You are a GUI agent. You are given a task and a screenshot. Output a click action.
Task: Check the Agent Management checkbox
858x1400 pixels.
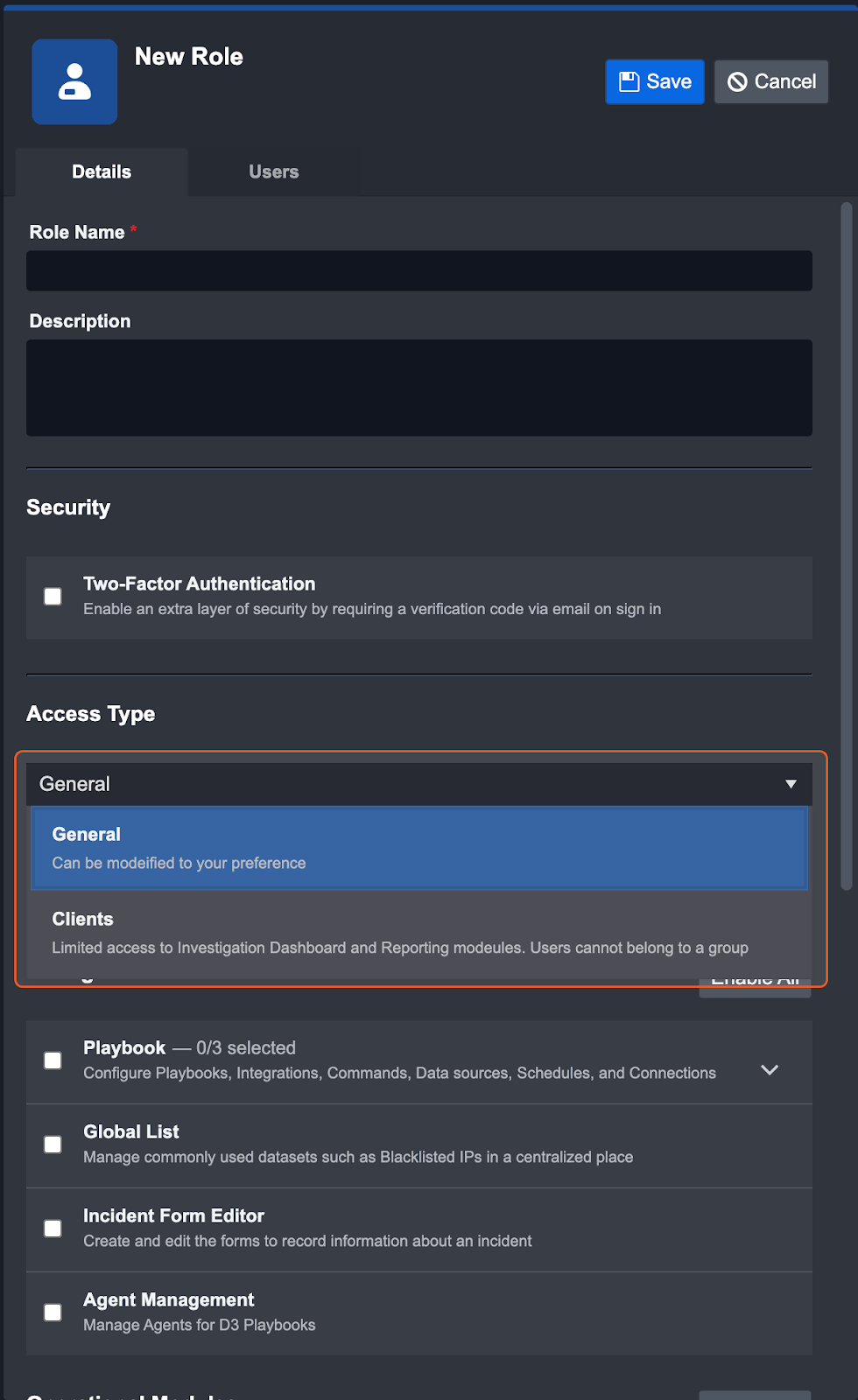click(53, 1312)
